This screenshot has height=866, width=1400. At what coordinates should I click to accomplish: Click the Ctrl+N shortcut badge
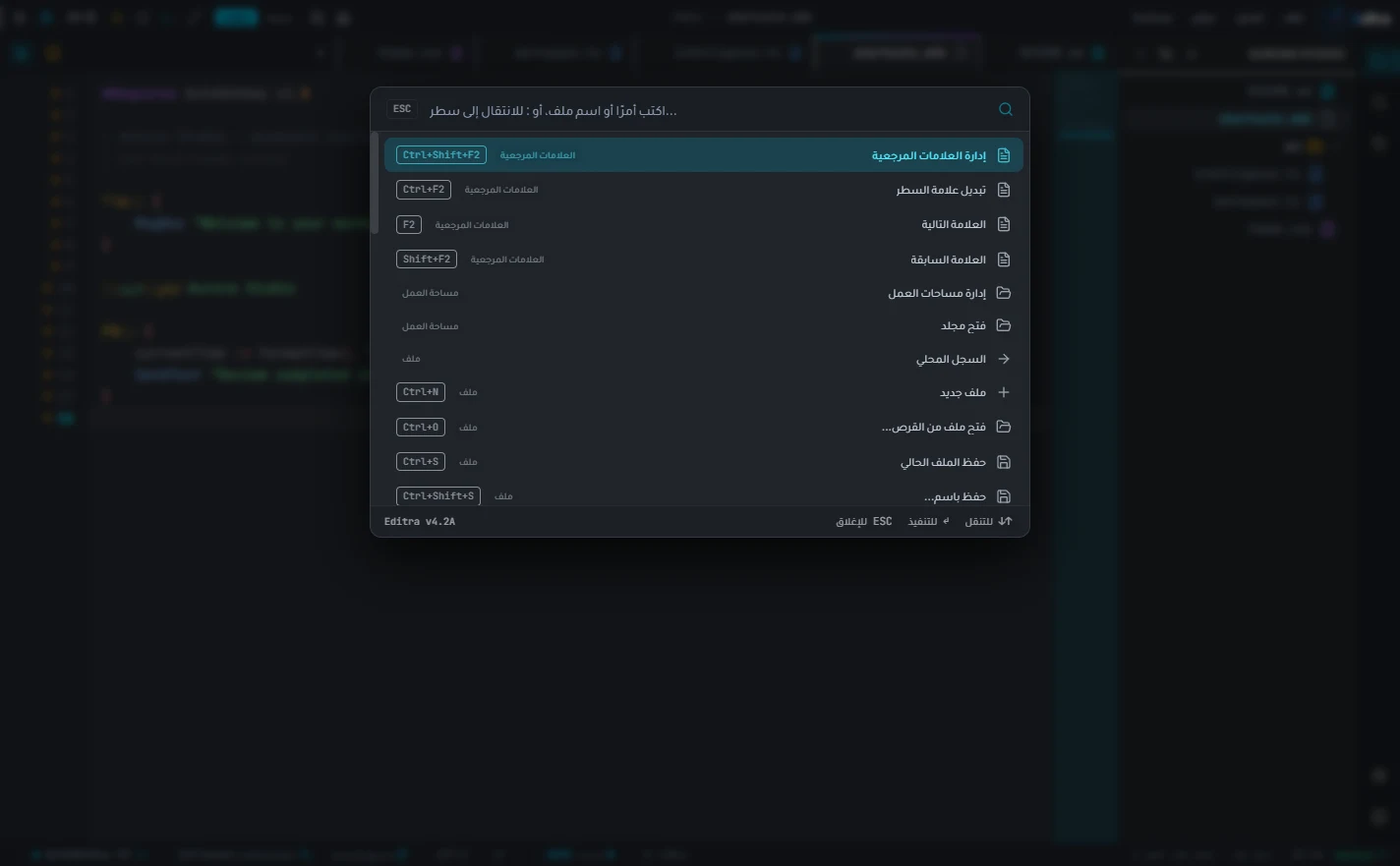point(421,392)
